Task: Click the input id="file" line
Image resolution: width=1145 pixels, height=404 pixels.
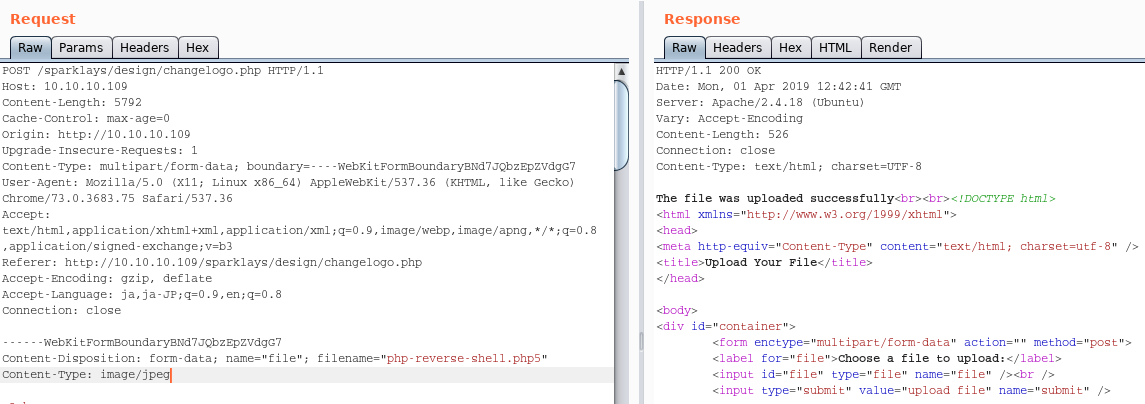Action: coord(884,375)
